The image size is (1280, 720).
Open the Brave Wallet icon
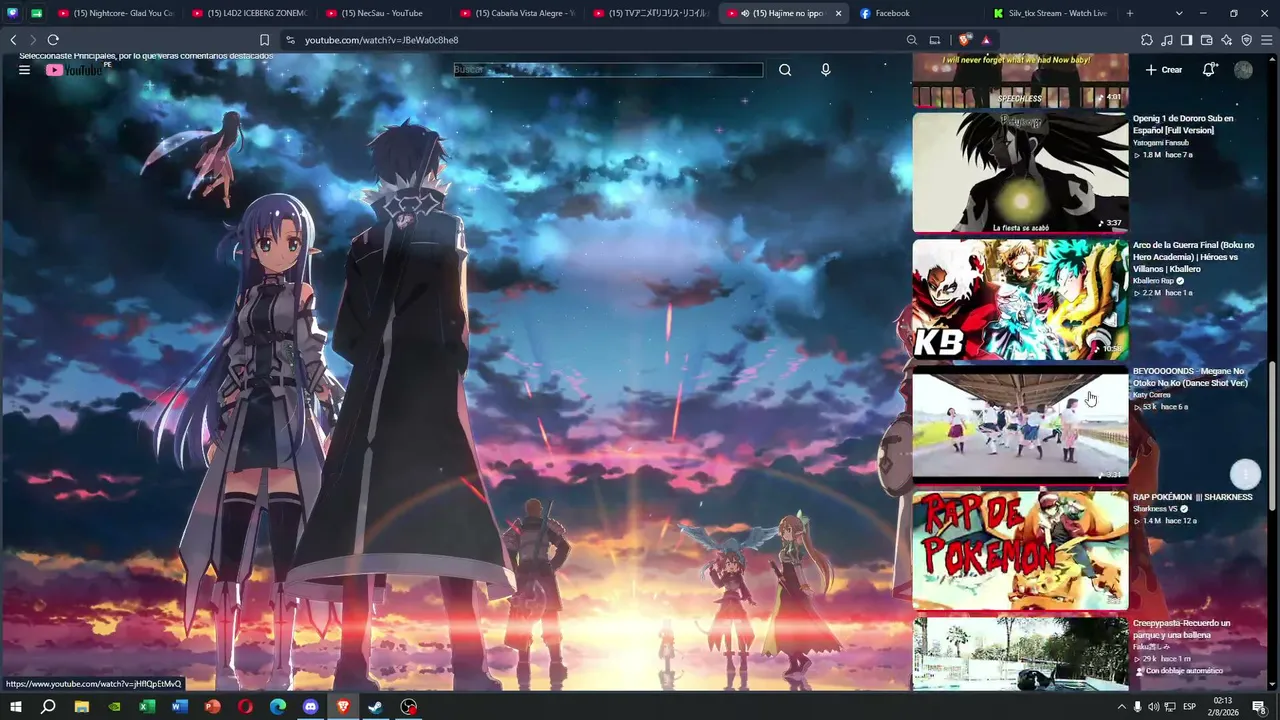coord(1206,40)
